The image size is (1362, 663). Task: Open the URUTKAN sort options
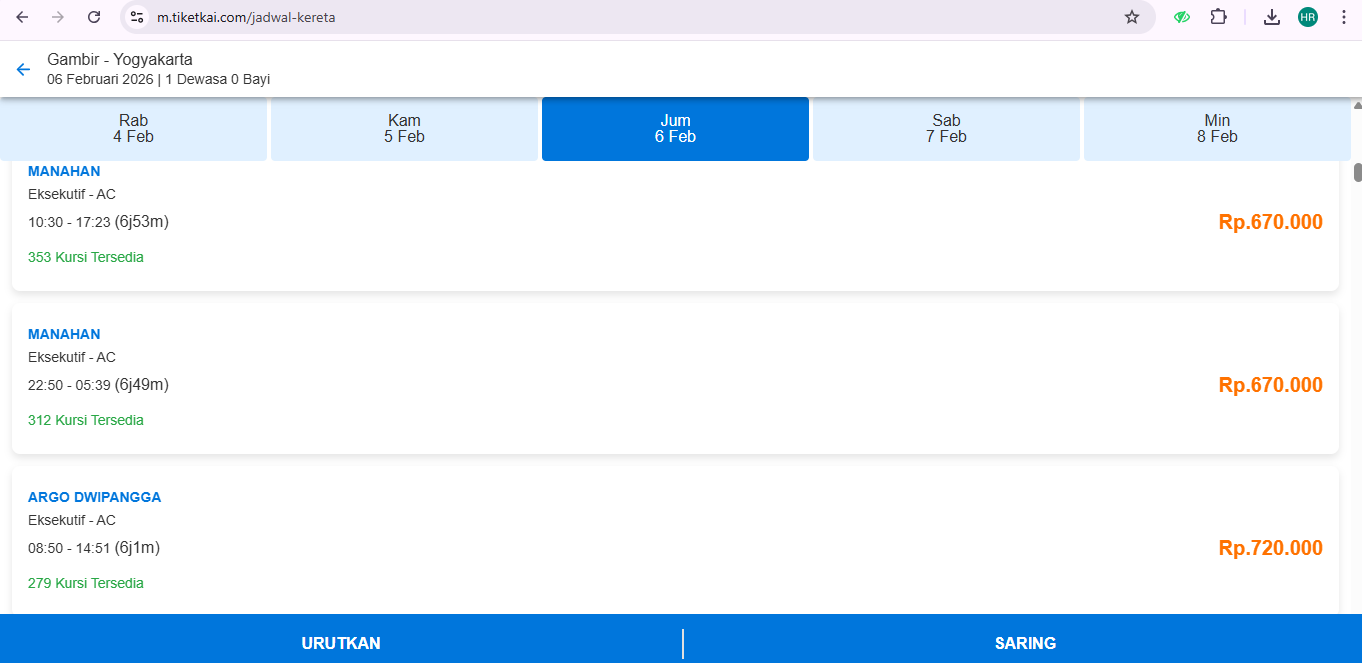click(x=341, y=643)
